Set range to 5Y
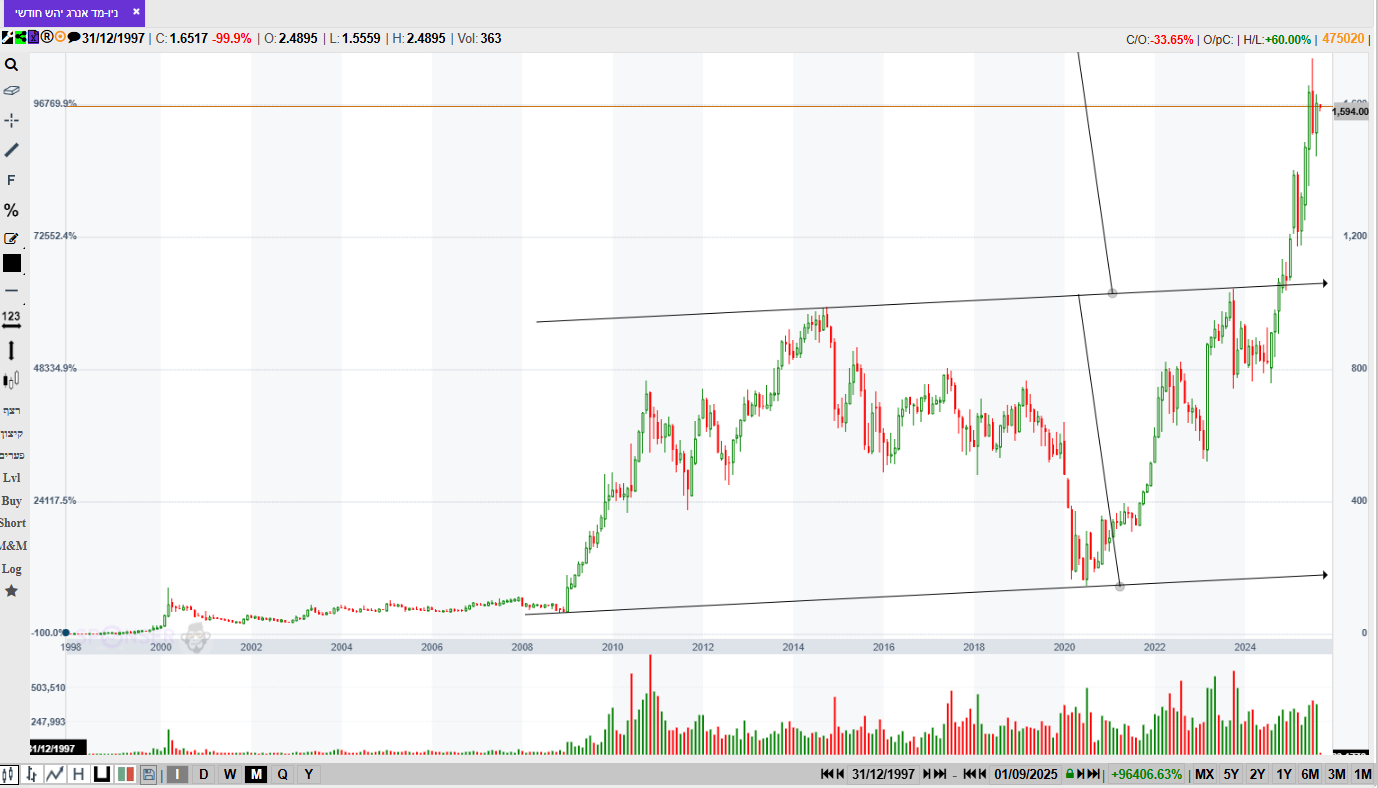 tap(1231, 774)
